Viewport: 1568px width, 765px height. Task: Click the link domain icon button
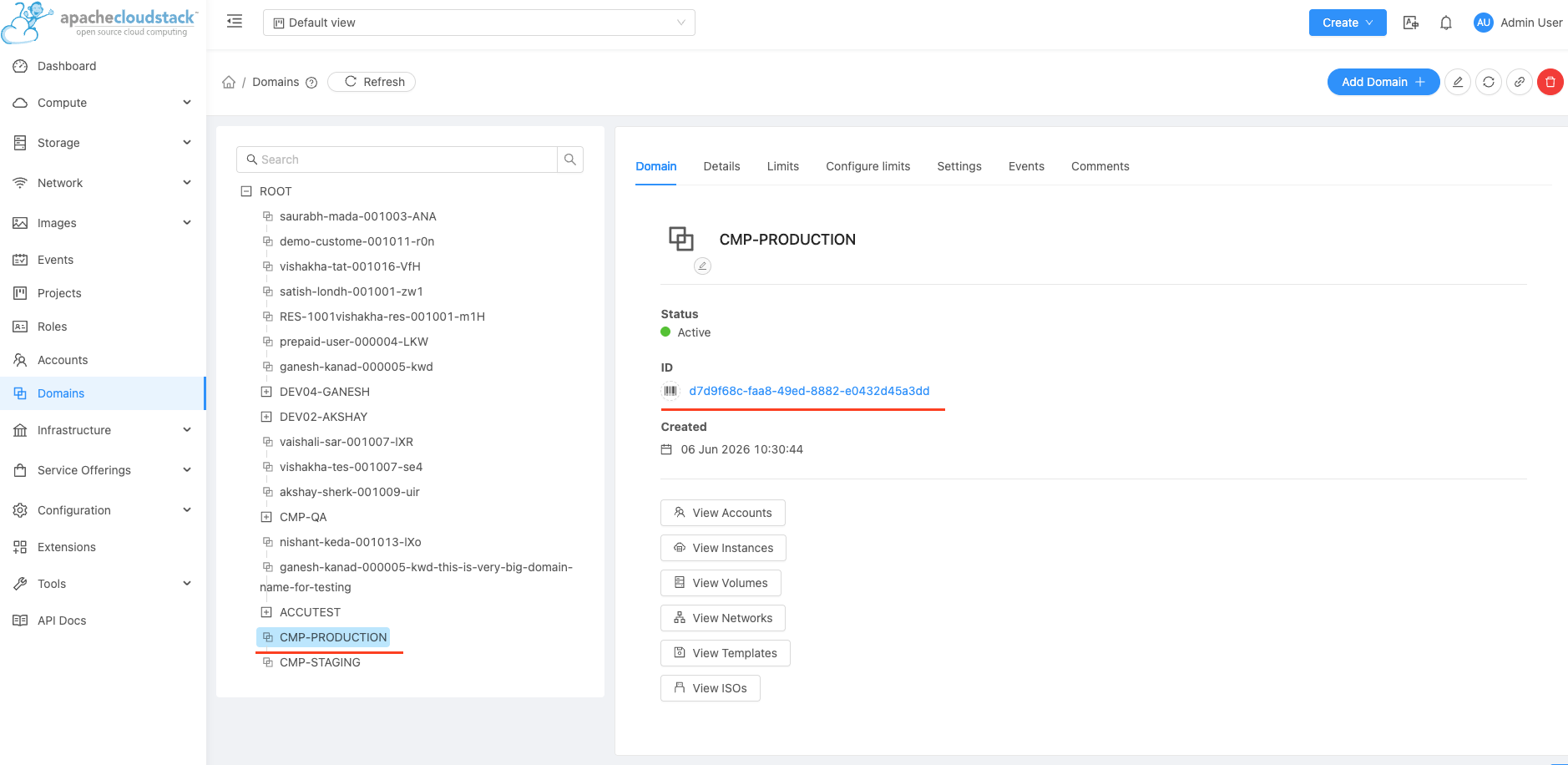(1520, 82)
